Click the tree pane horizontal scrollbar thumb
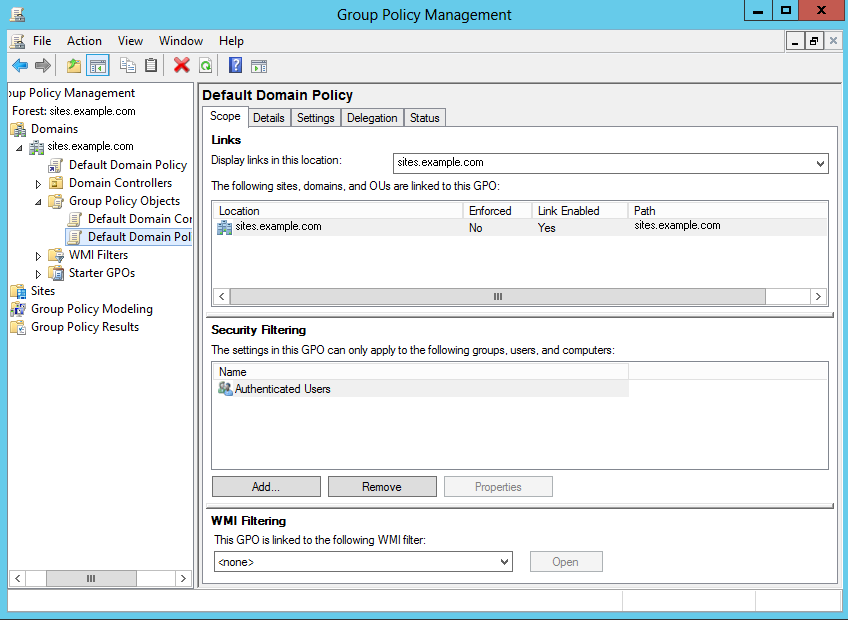 (x=91, y=578)
